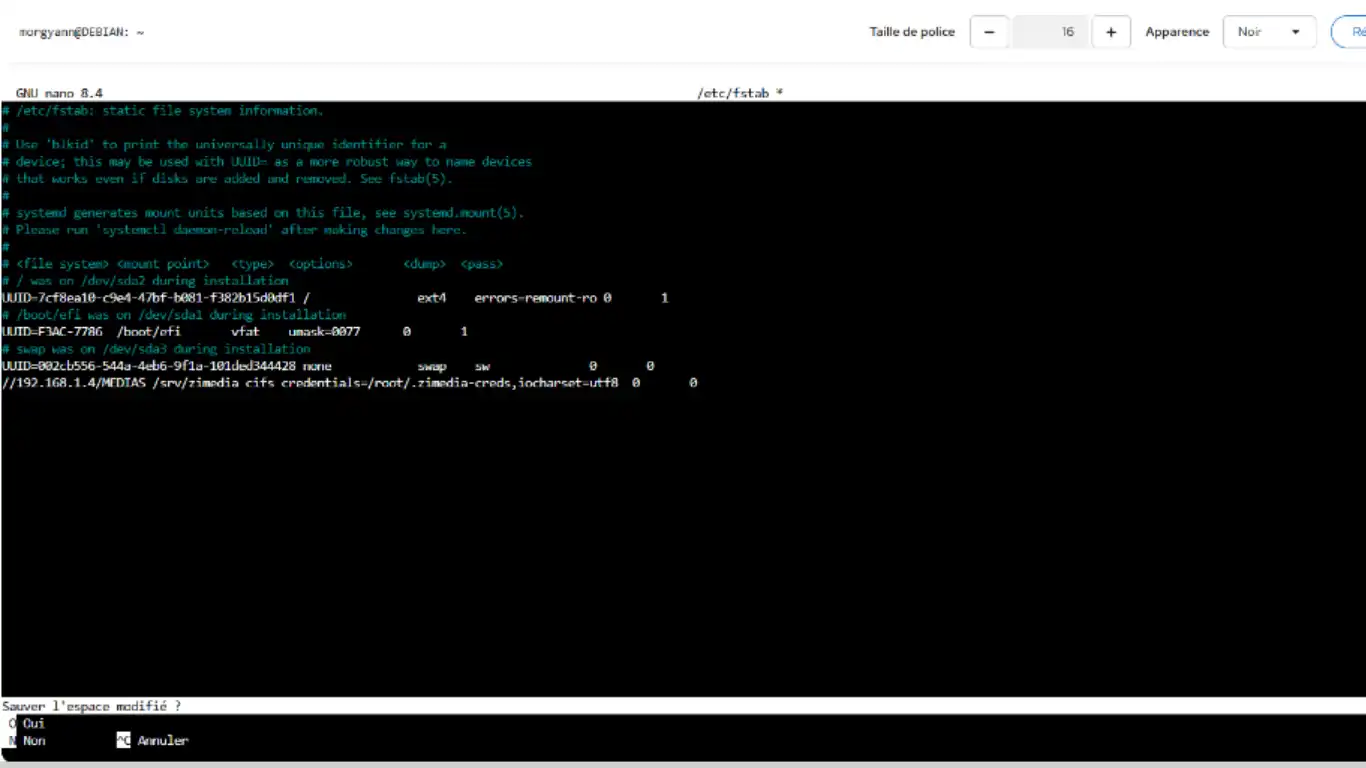This screenshot has width=1366, height=768.
Task: Click the 'Please run systemctl daemon-reload' comment
Action: tap(234, 230)
